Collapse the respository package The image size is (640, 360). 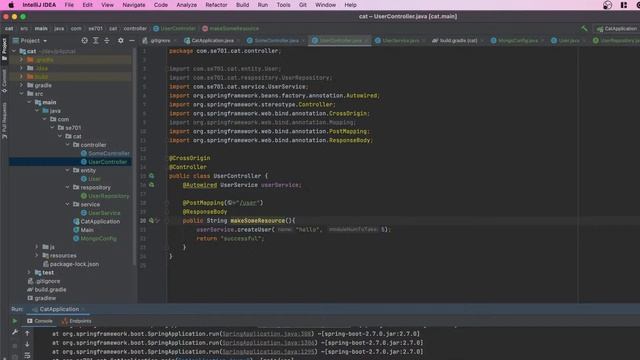click(68, 187)
